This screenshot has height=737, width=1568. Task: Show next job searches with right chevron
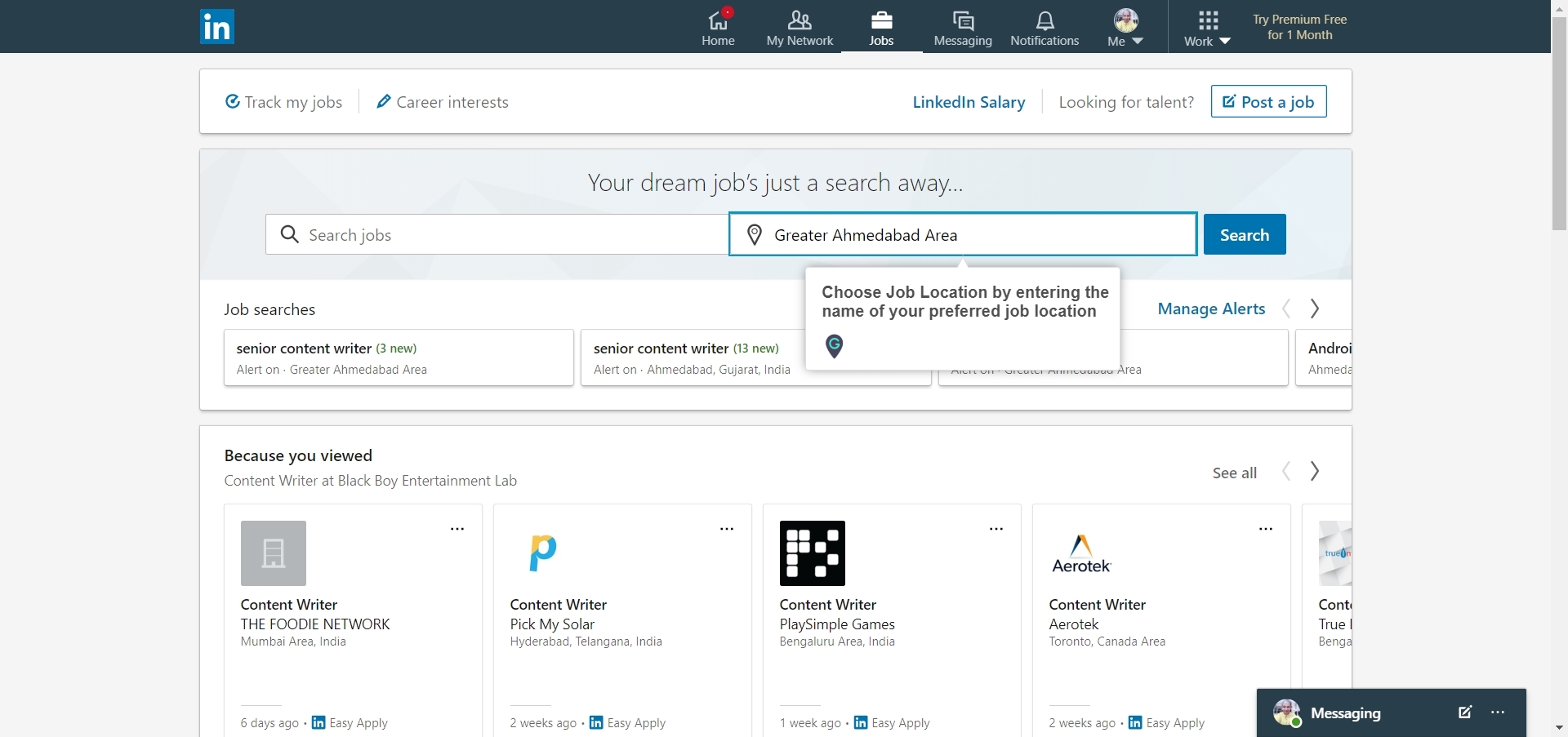1315,309
